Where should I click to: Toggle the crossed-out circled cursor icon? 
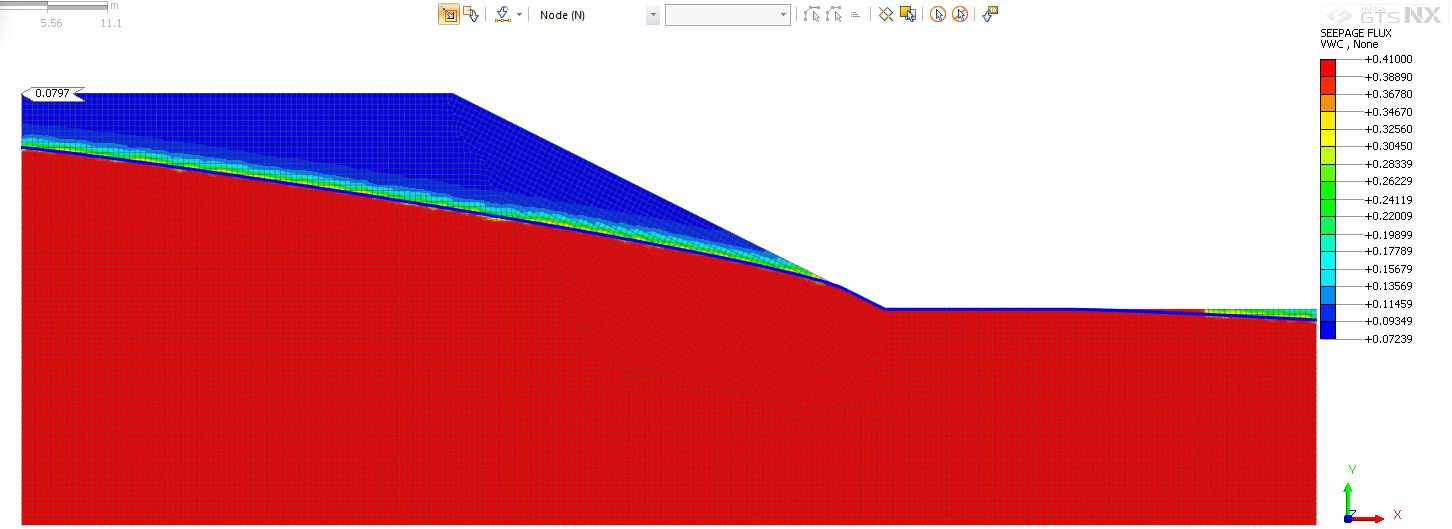[x=960, y=15]
